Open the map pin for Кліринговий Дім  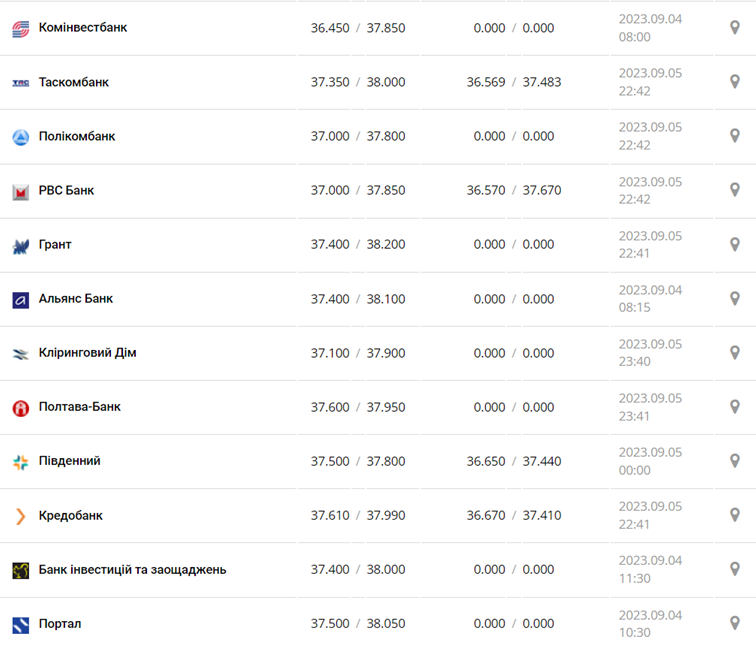click(735, 353)
